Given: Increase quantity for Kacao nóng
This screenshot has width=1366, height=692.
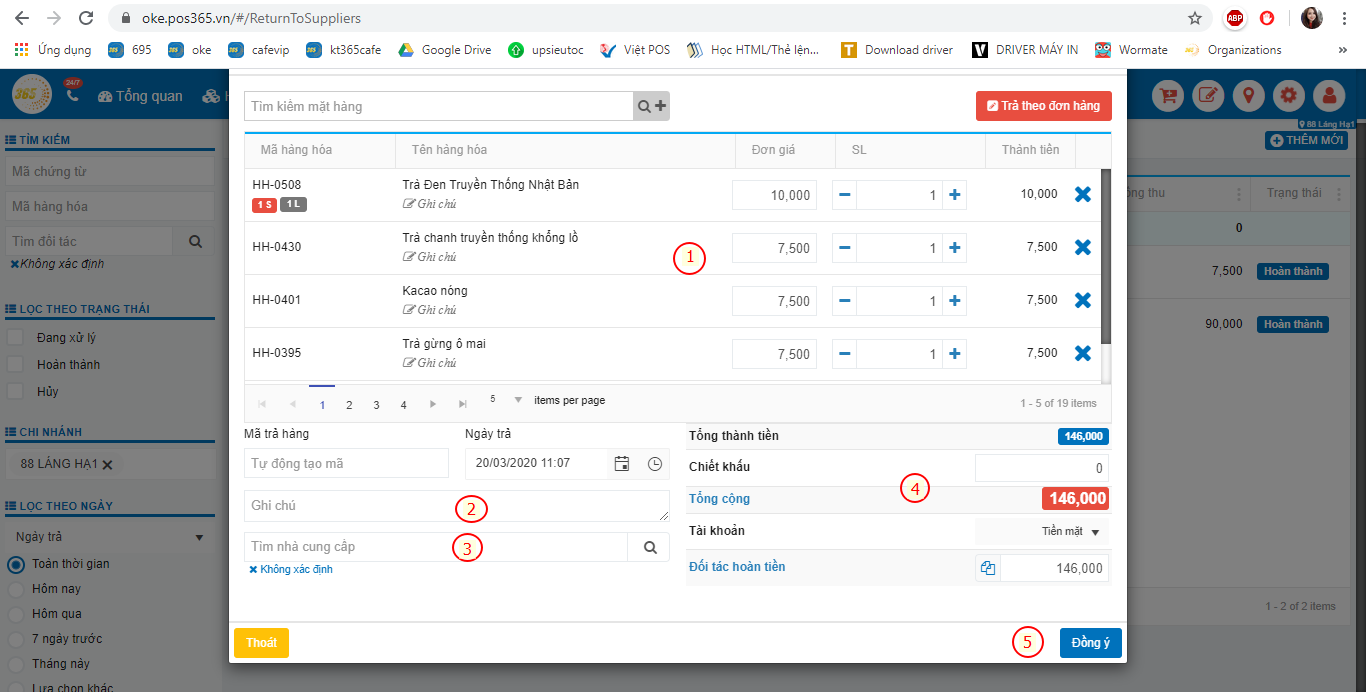Looking at the screenshot, I should click(954, 301).
